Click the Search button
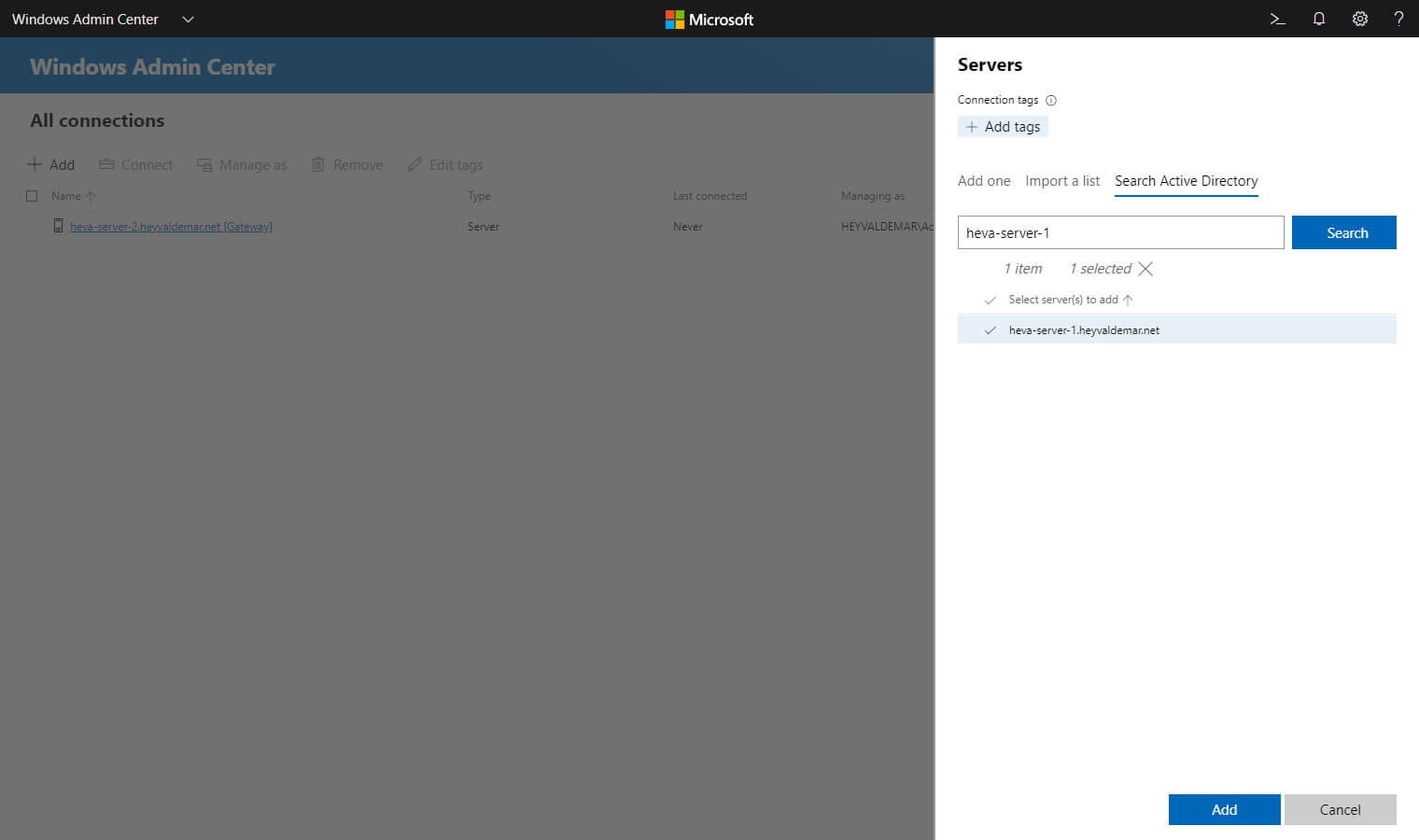 pos(1343,232)
